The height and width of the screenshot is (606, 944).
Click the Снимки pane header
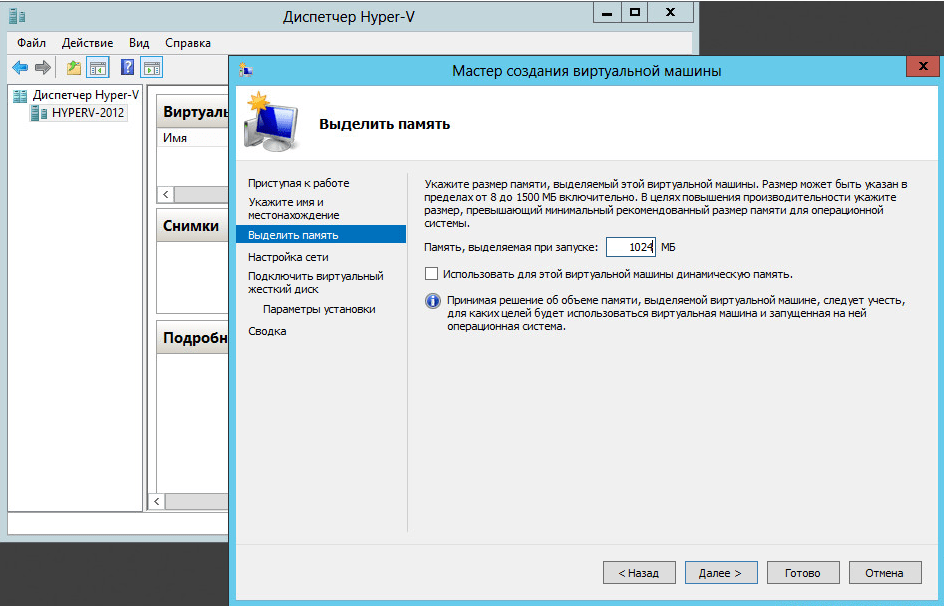(x=191, y=226)
